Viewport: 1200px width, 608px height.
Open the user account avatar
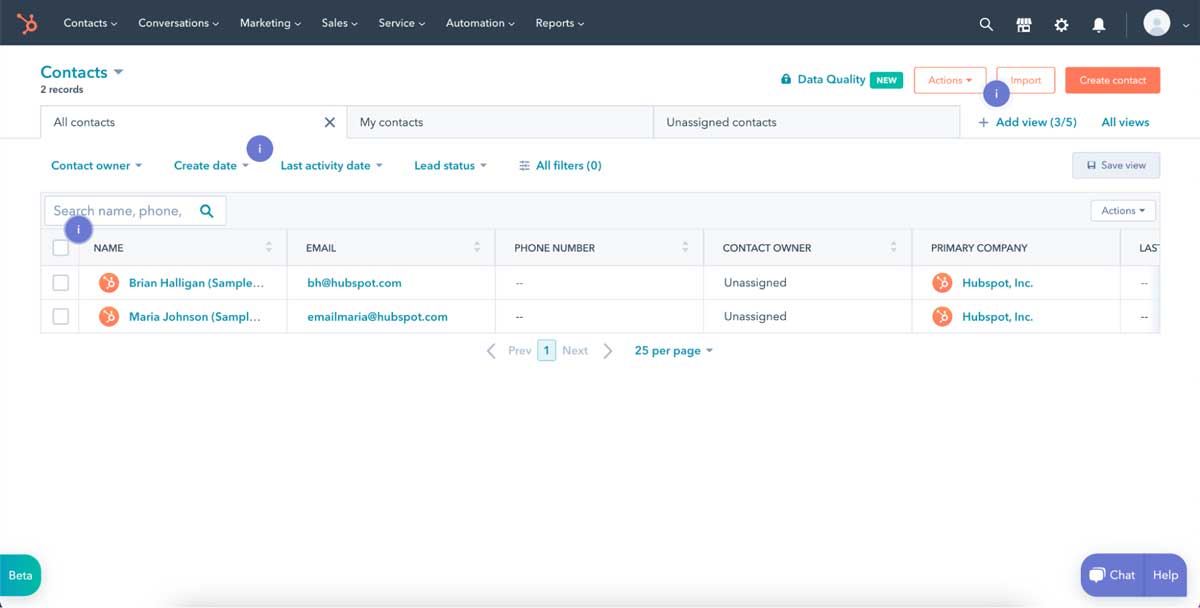1156,23
